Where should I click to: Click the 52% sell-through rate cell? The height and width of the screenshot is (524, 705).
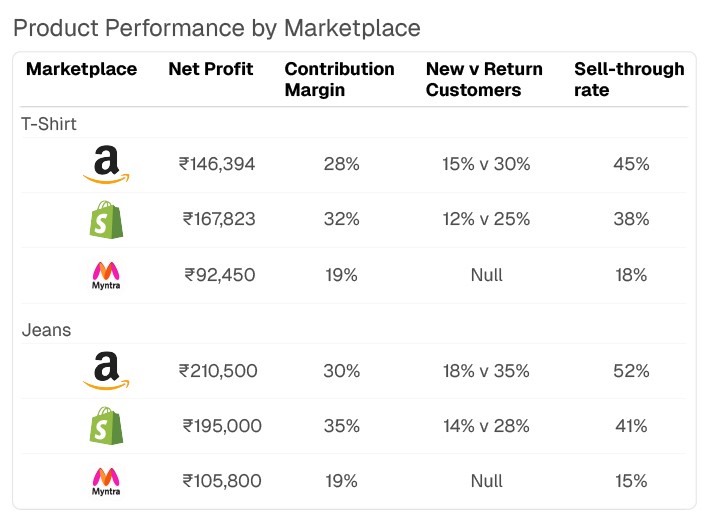pyautogui.click(x=631, y=371)
